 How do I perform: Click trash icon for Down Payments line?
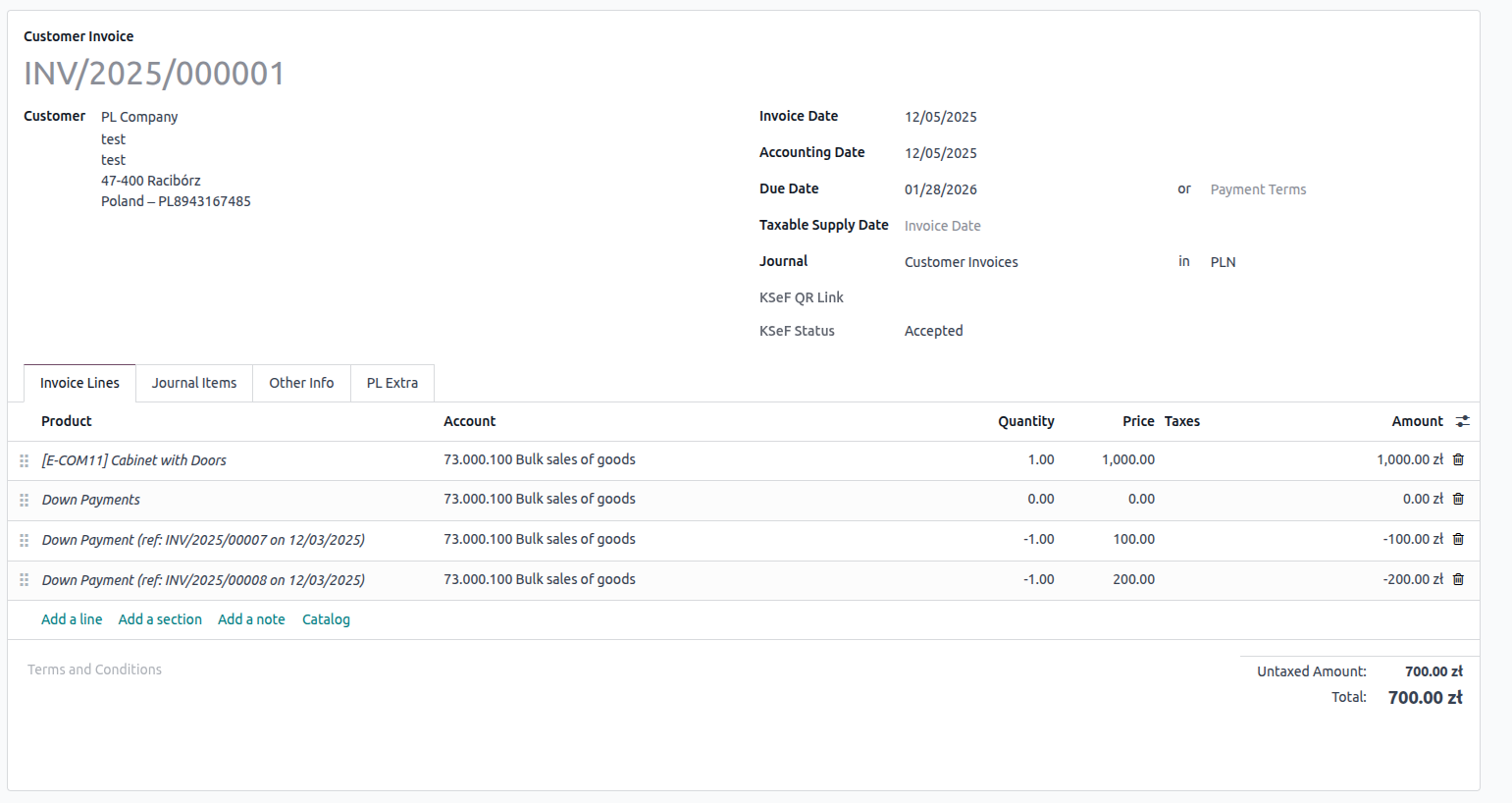(x=1458, y=499)
